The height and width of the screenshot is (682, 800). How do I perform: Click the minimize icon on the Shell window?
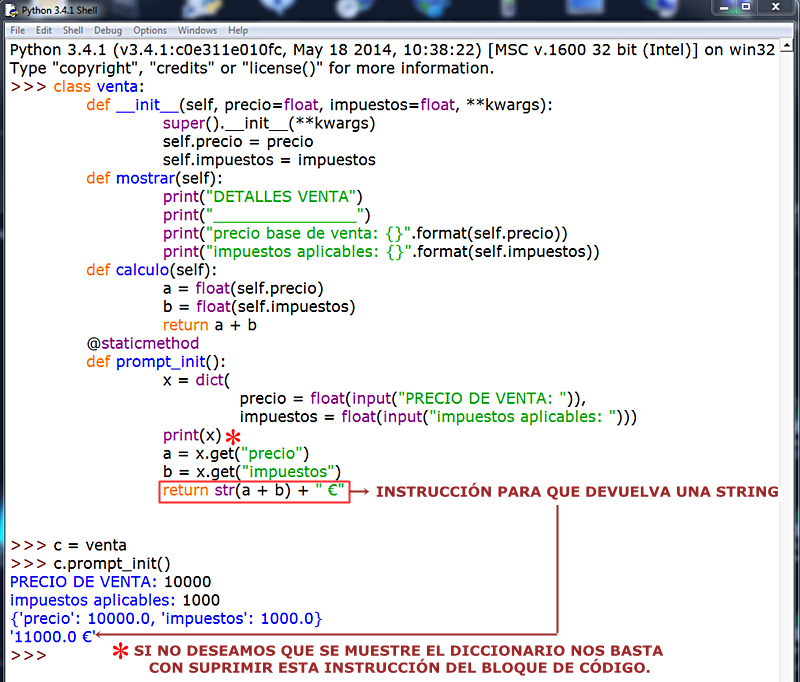point(724,8)
